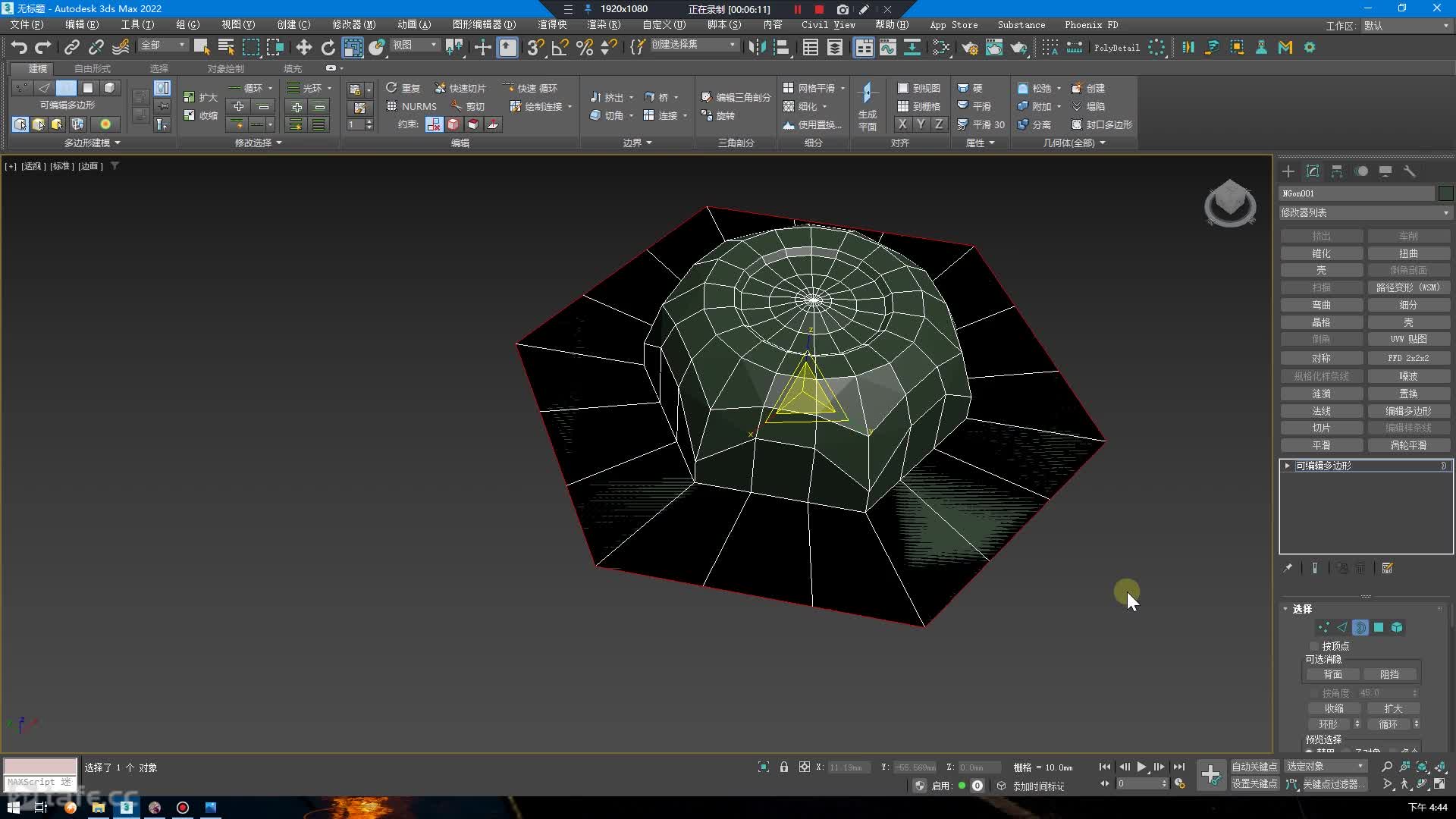Apply the 涡轮平滑 (TurboSmooth) modifier button
The height and width of the screenshot is (819, 1456).
pos(1408,445)
